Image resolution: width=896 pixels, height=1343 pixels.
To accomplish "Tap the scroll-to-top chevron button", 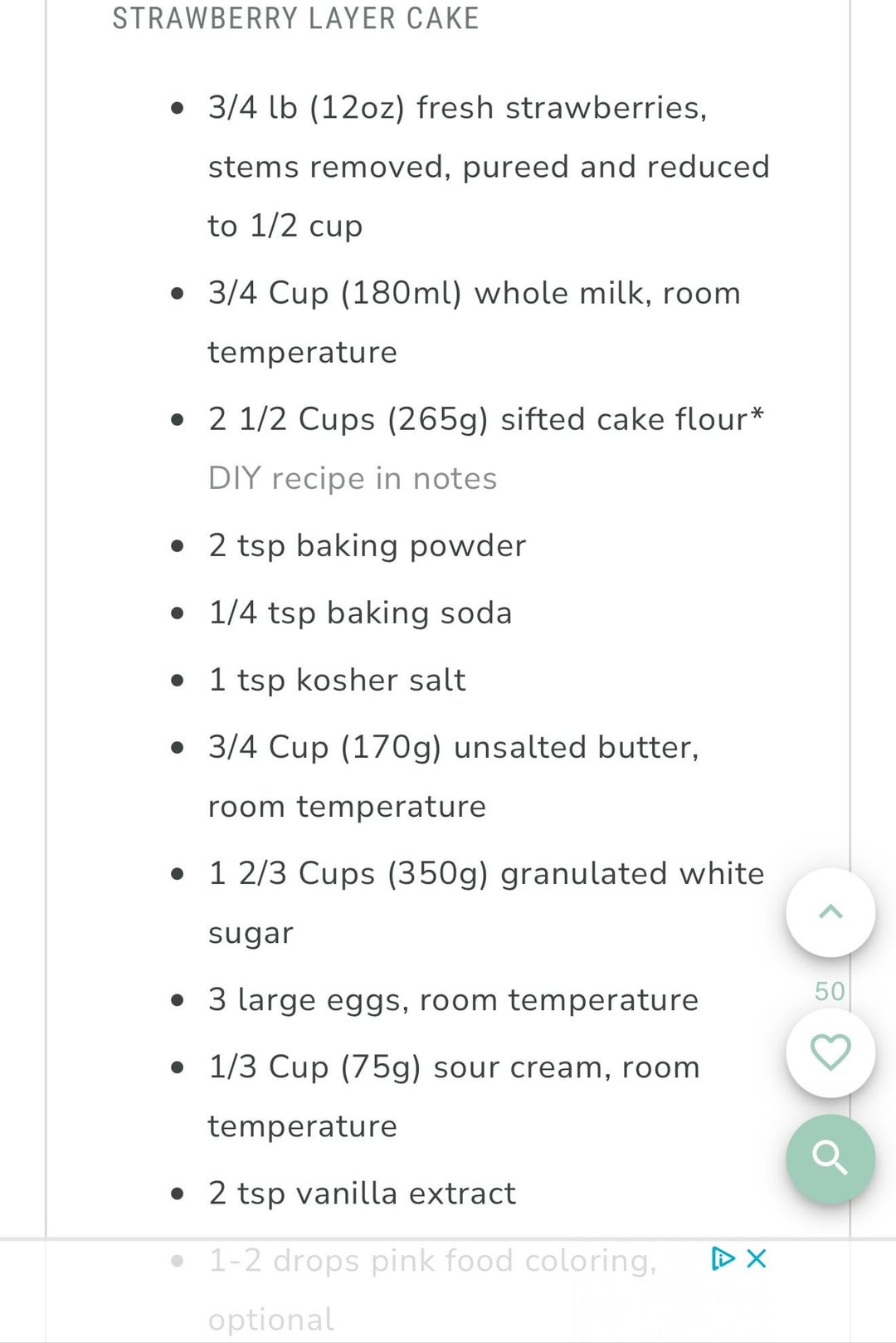I will click(830, 912).
